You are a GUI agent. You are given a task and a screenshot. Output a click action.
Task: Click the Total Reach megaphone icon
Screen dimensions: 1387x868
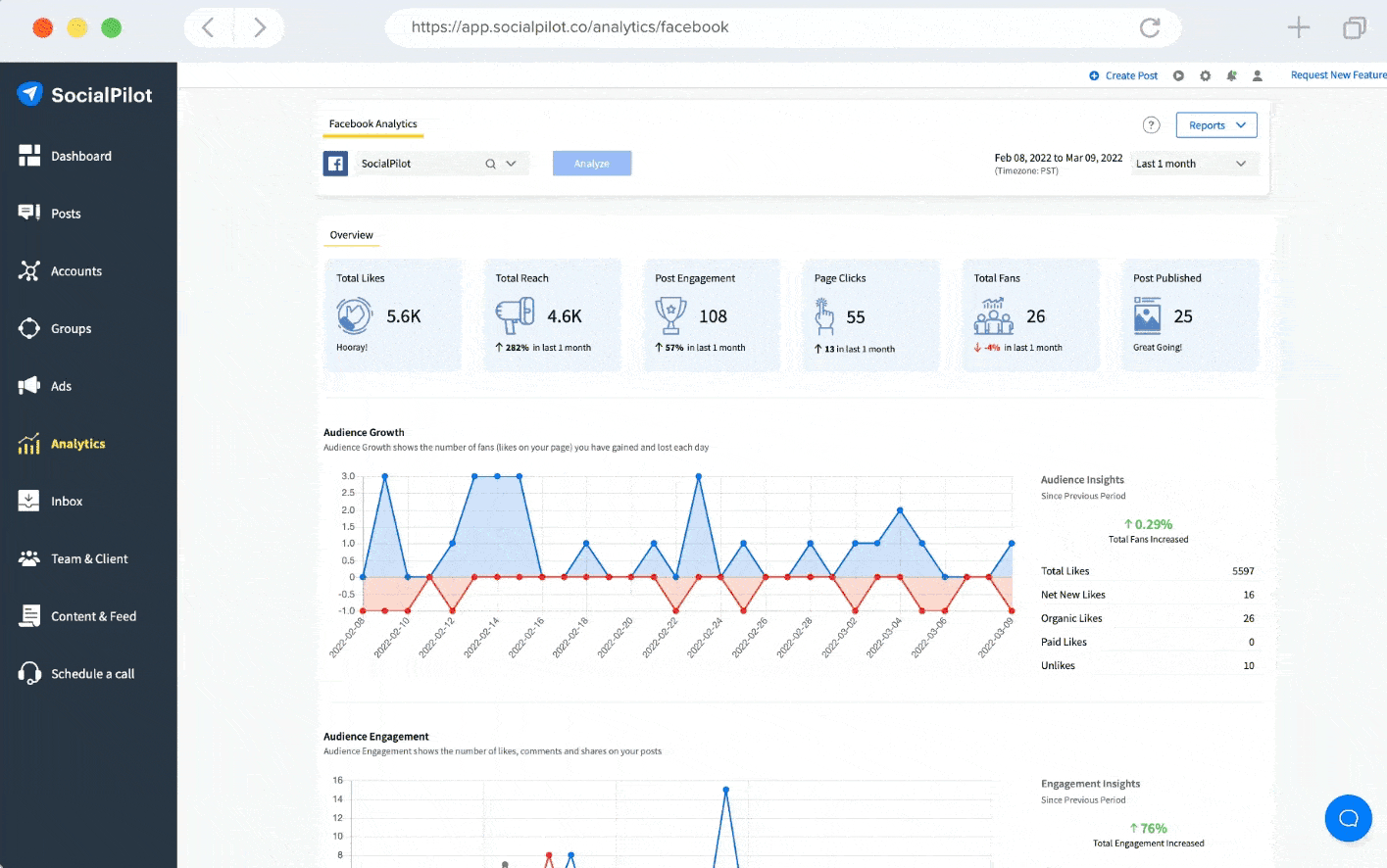(515, 316)
